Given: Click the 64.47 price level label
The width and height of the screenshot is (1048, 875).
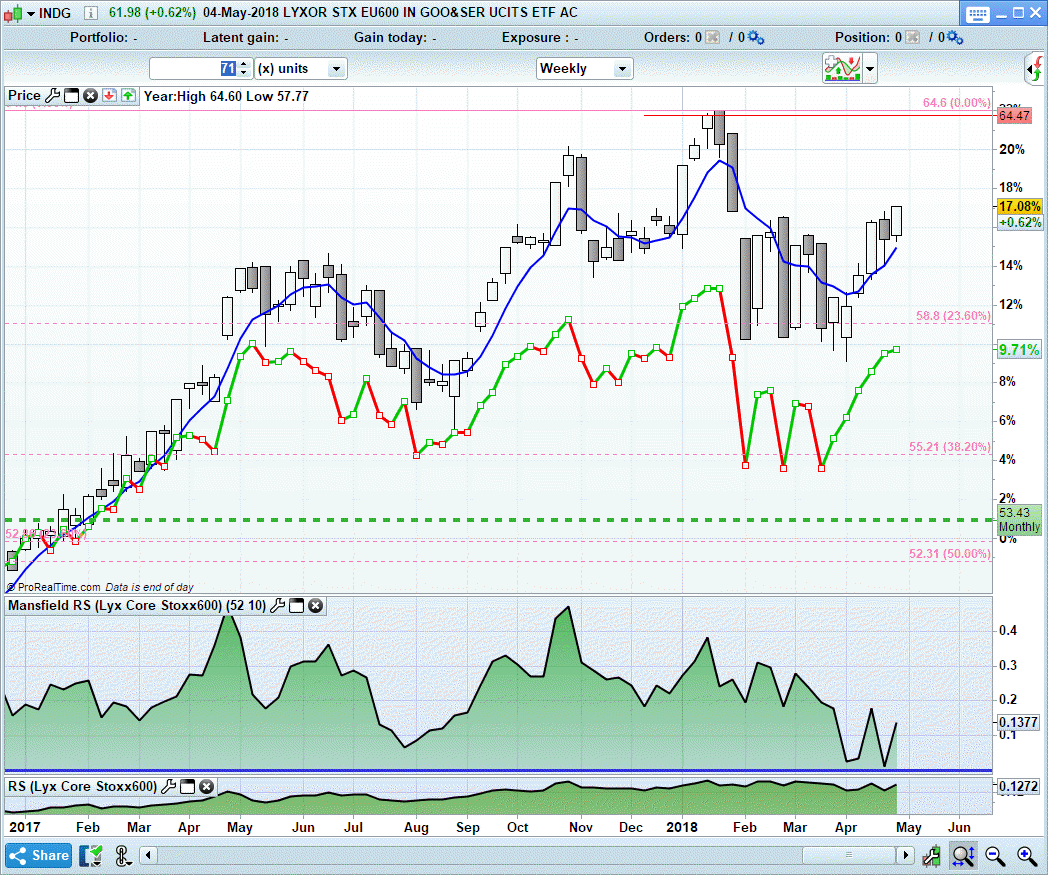Looking at the screenshot, I should [1014, 116].
